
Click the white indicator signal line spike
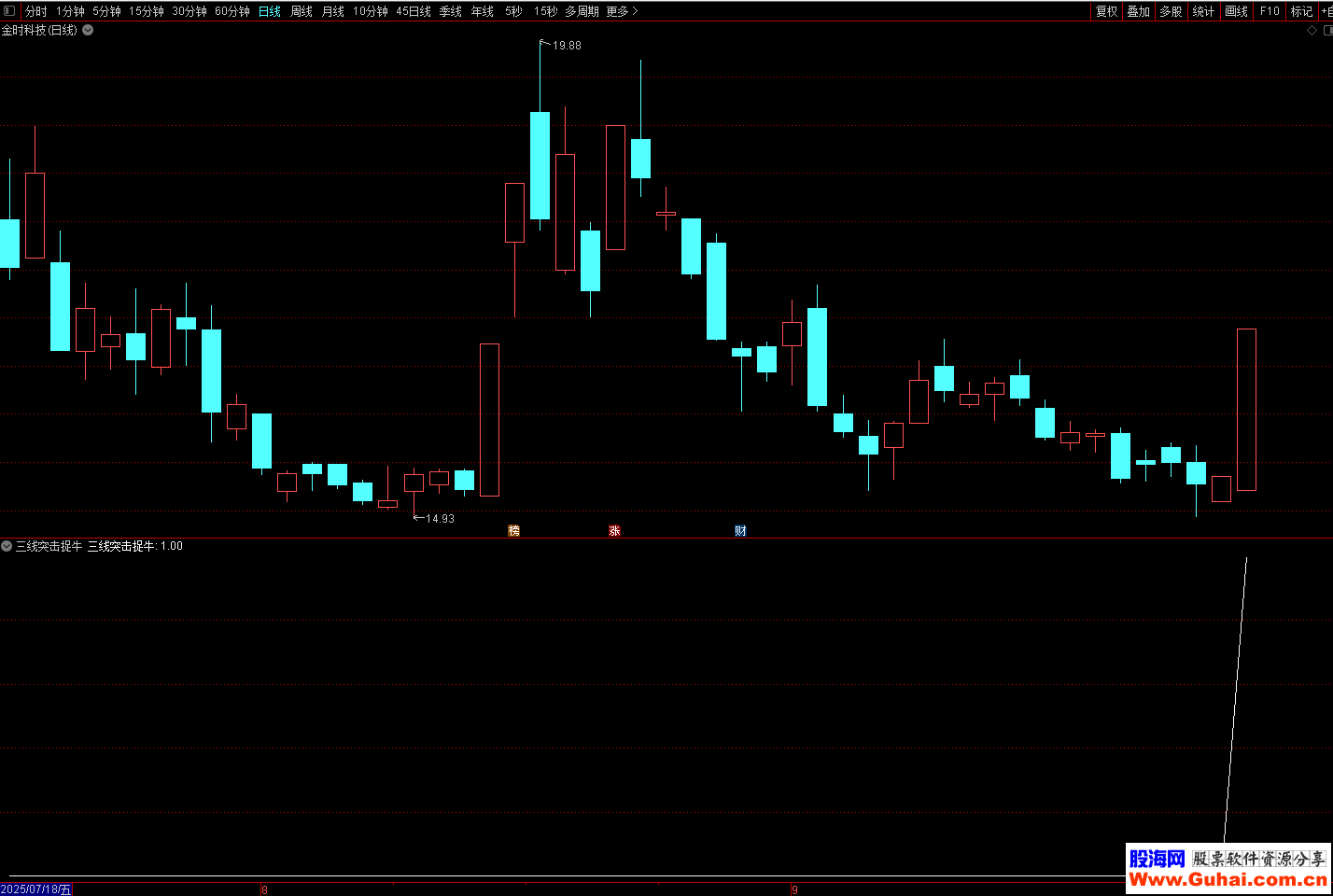1236,700
